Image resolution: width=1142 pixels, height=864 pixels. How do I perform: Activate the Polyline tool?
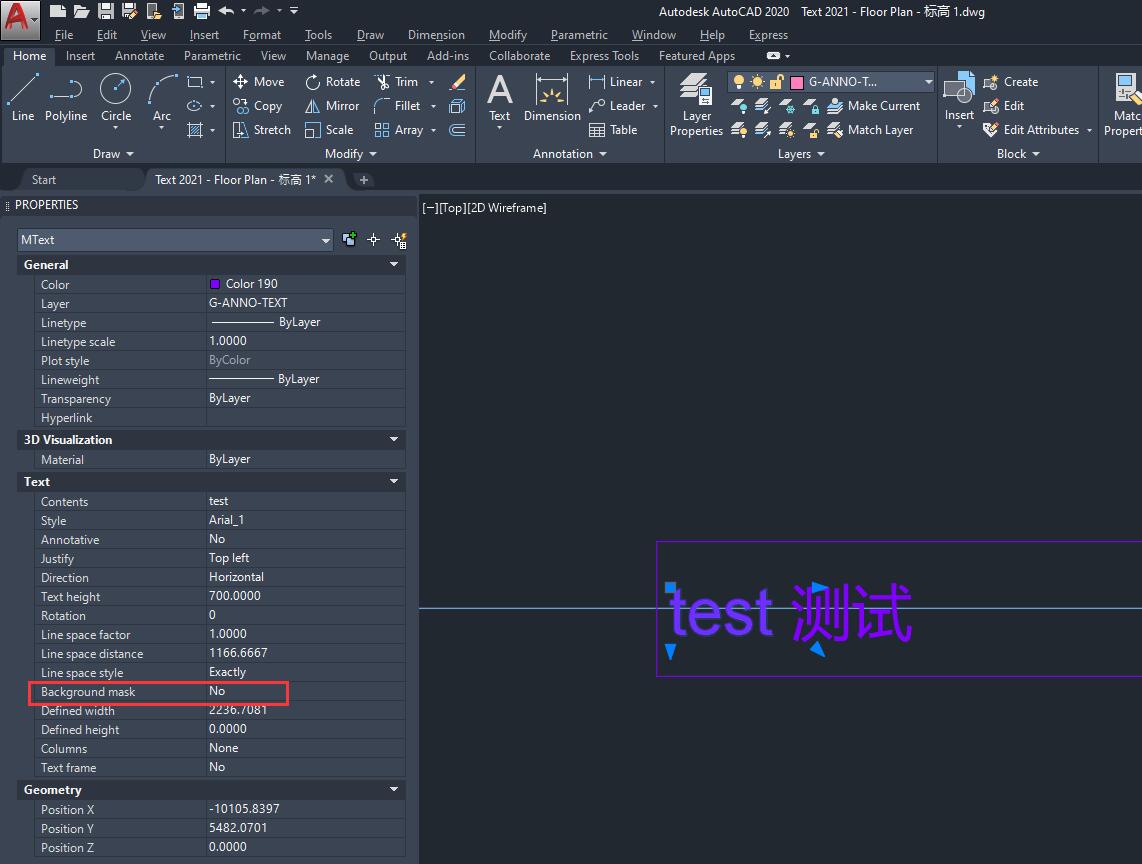coord(66,100)
